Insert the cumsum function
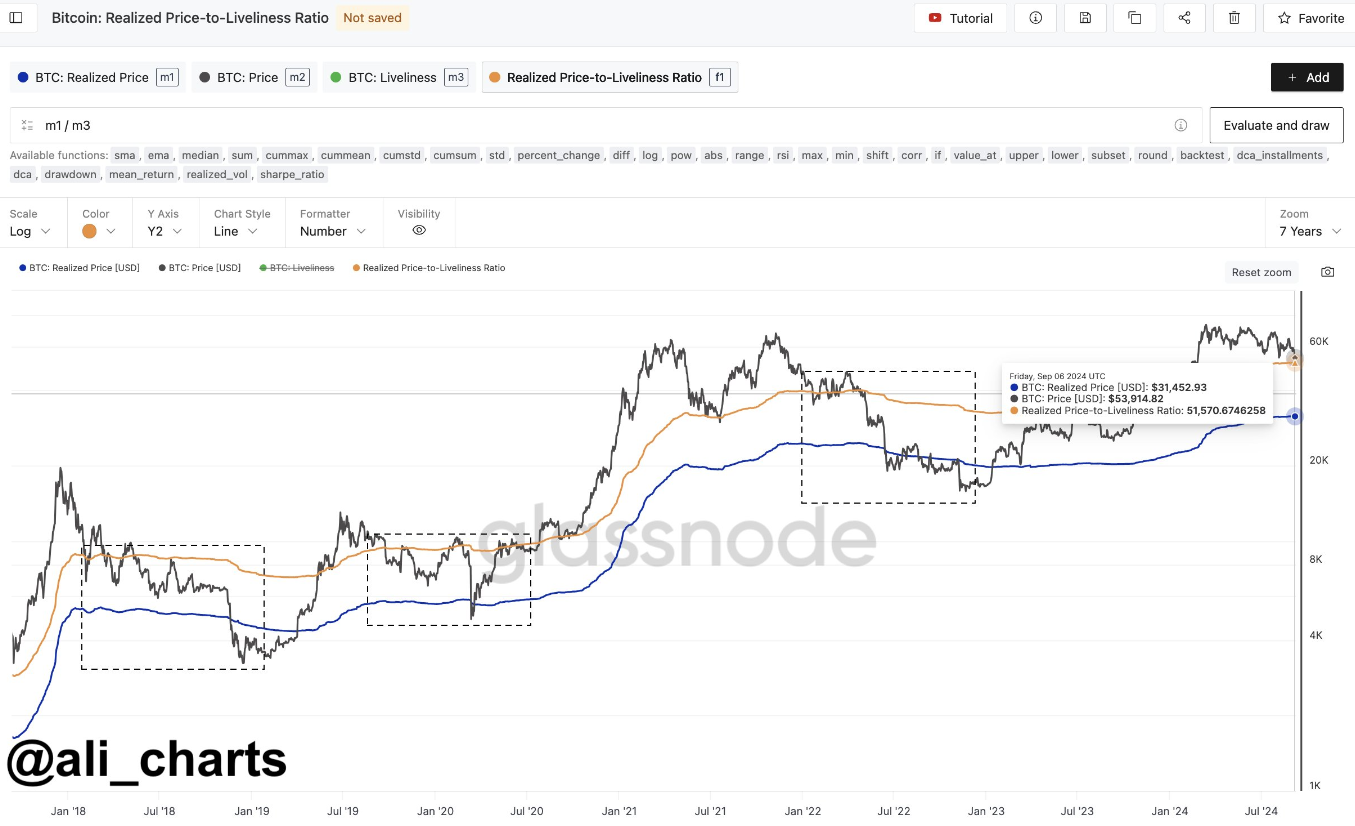 point(457,156)
